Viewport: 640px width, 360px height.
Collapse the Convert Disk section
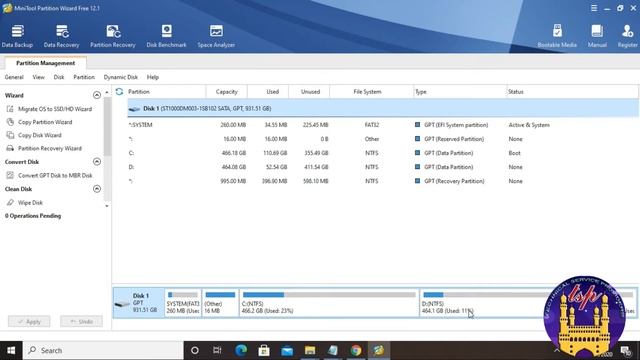point(97,162)
